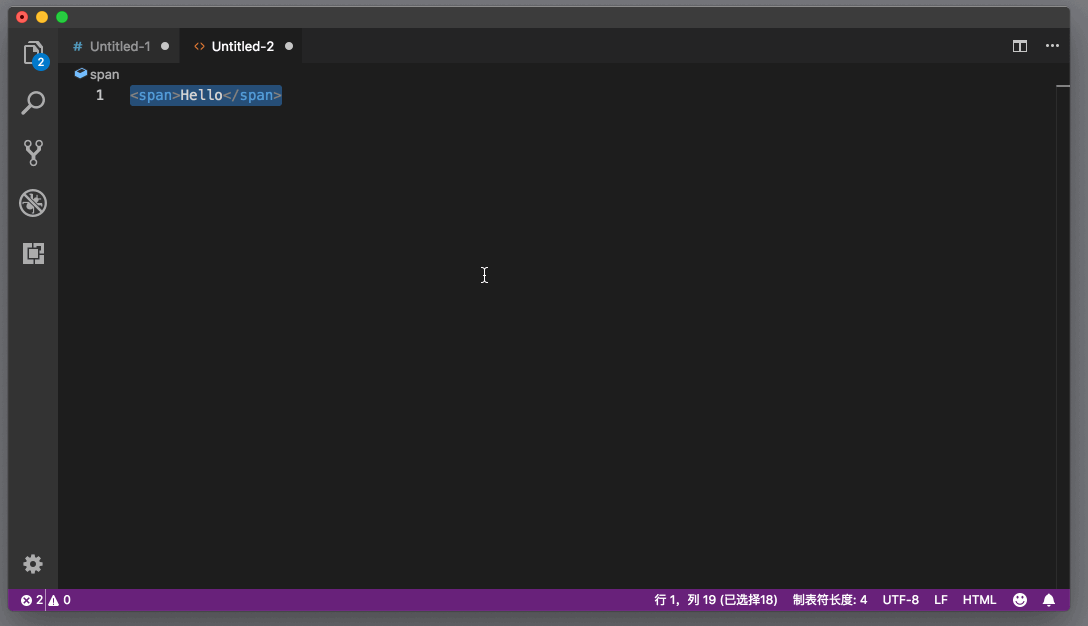Select the Untitled-2 tab
This screenshot has height=626, width=1088.
point(242,46)
